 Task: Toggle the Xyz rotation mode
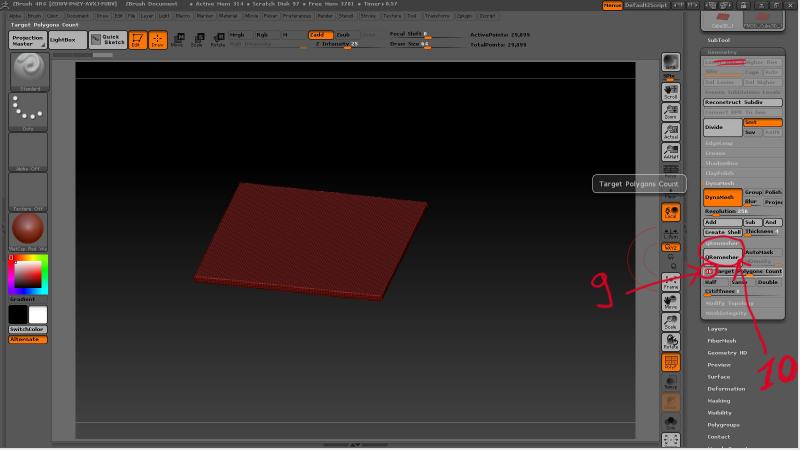[x=671, y=247]
